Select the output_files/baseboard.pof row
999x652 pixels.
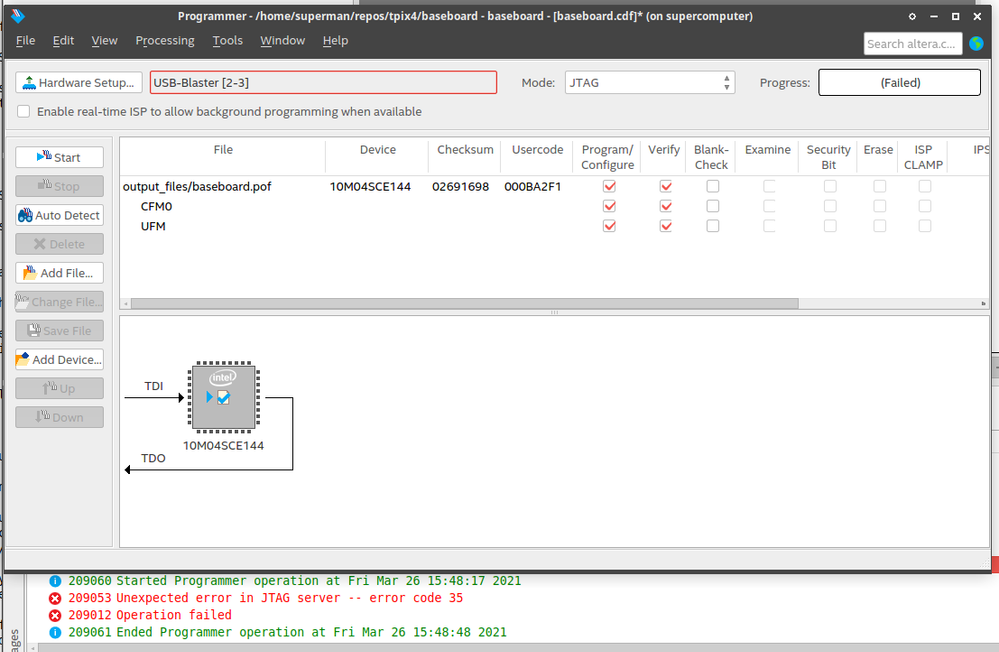(197, 186)
